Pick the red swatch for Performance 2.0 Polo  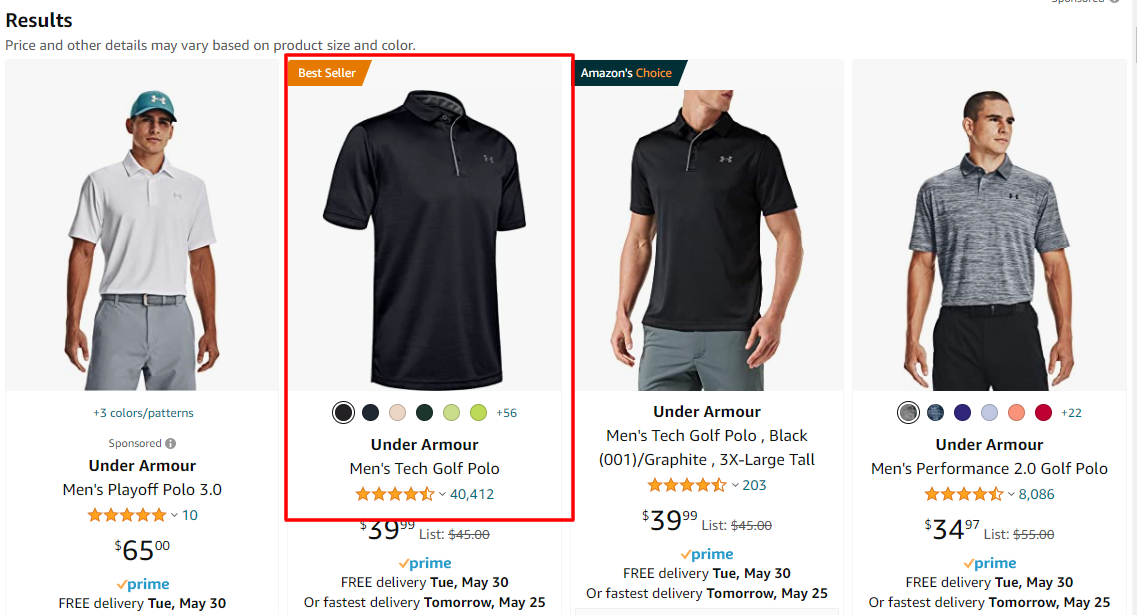[1043, 413]
